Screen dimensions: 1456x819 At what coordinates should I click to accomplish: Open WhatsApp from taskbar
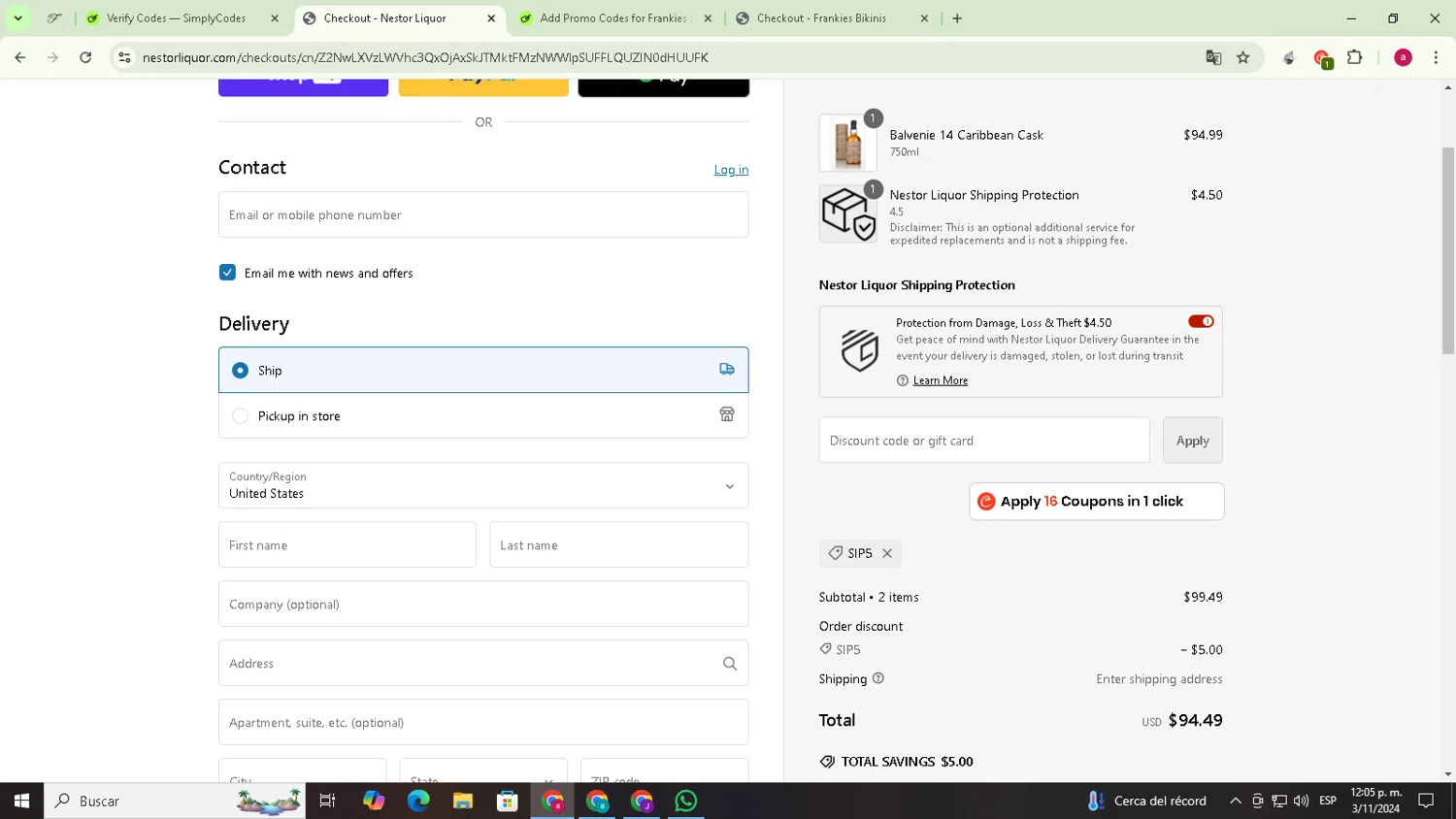point(686,801)
